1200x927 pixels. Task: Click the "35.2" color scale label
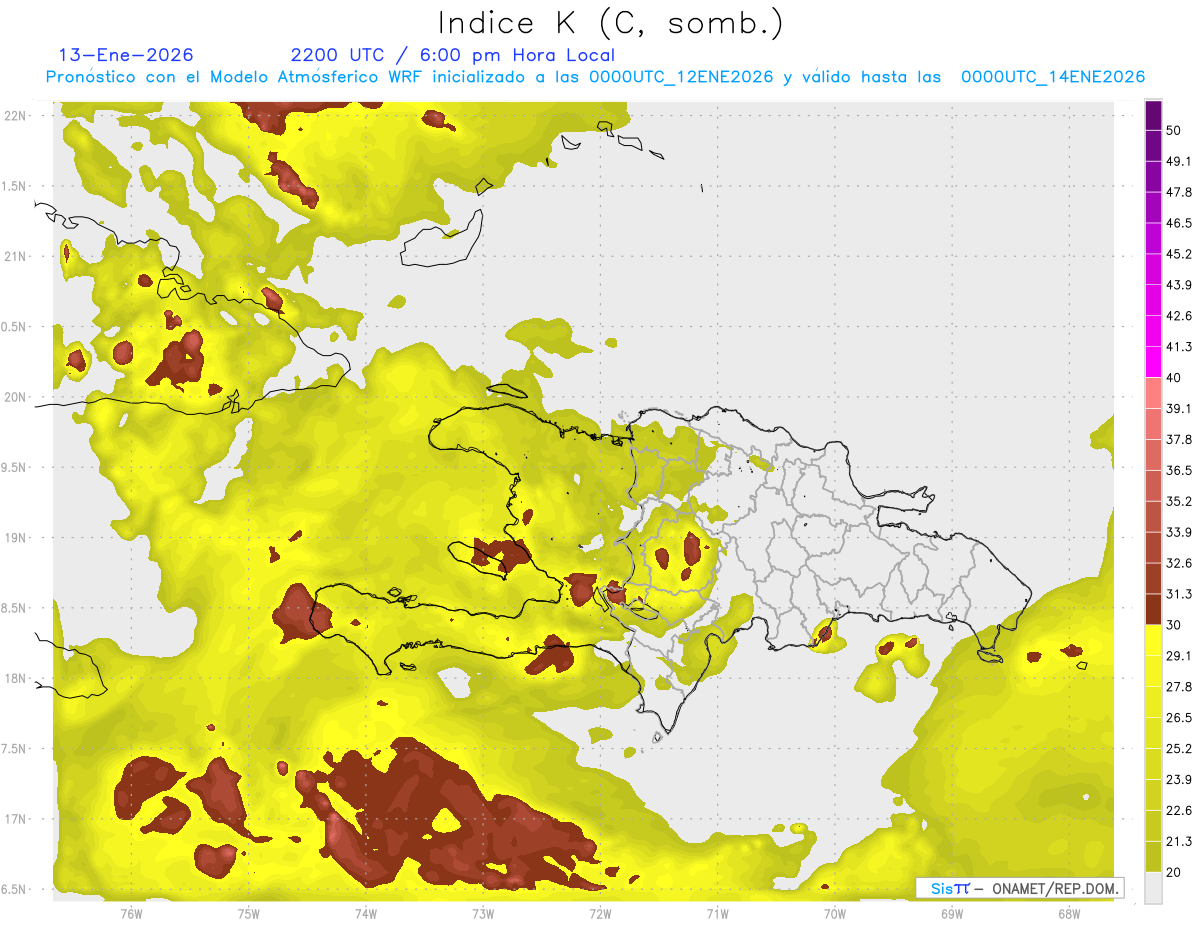click(1179, 501)
